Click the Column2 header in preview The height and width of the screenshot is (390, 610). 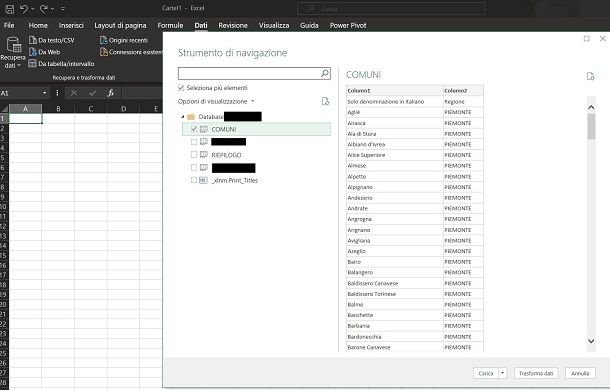click(x=463, y=91)
